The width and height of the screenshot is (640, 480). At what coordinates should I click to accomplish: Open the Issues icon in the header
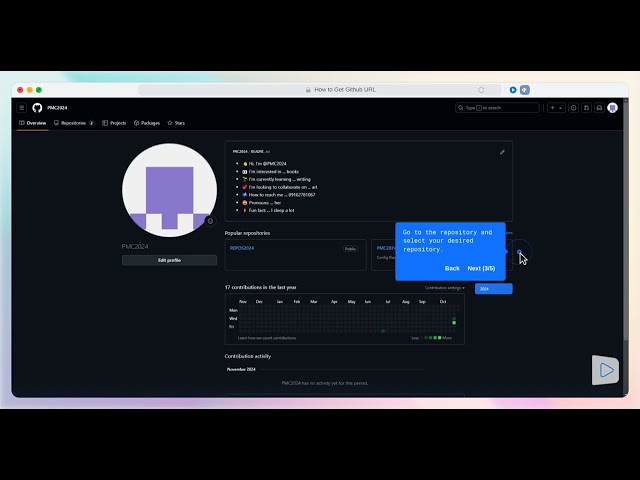point(573,108)
